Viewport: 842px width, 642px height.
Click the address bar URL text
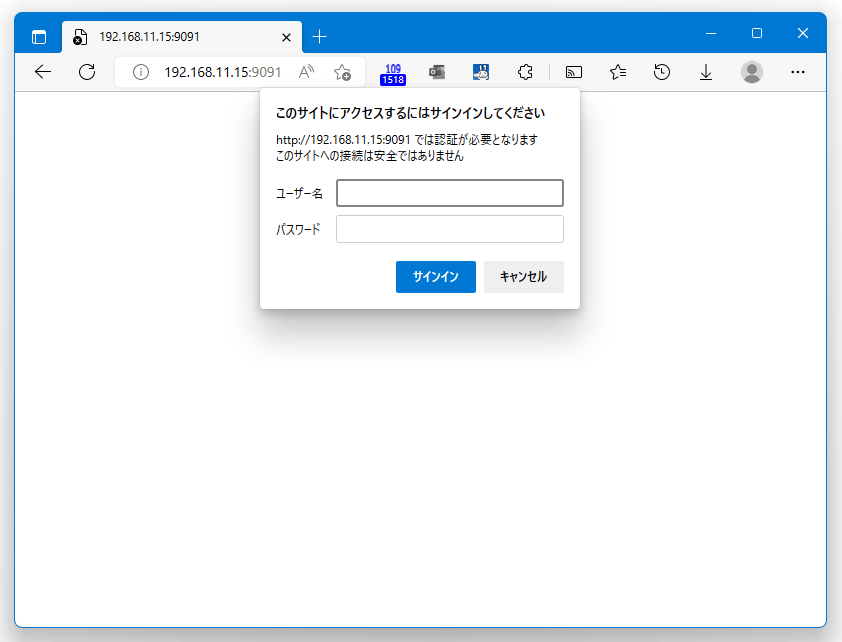(x=222, y=72)
